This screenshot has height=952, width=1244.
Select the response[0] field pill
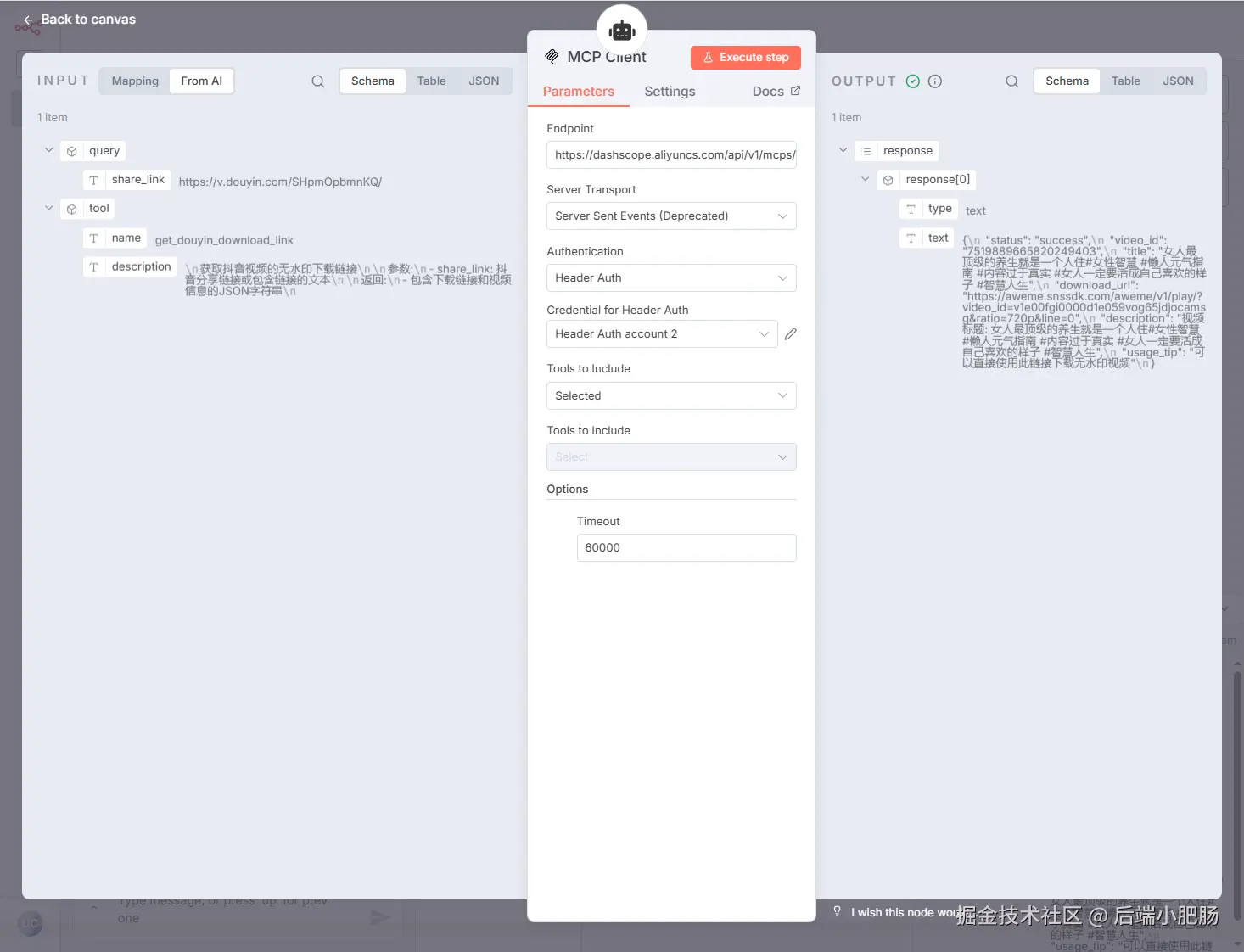click(x=926, y=180)
